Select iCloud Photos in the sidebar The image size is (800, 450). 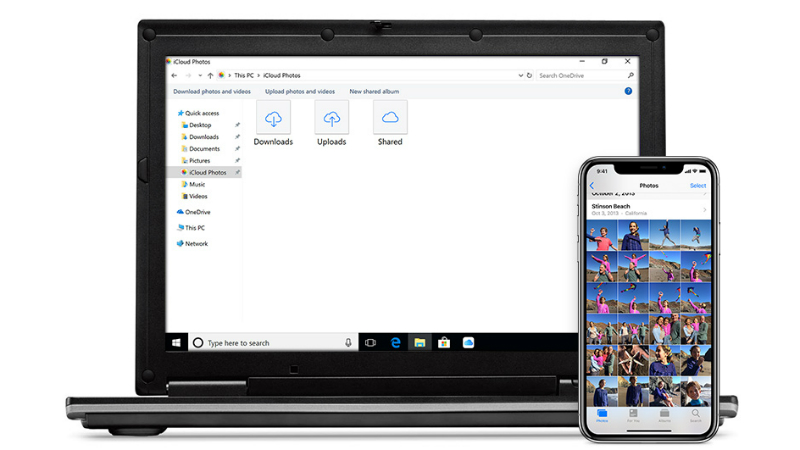[x=204, y=172]
